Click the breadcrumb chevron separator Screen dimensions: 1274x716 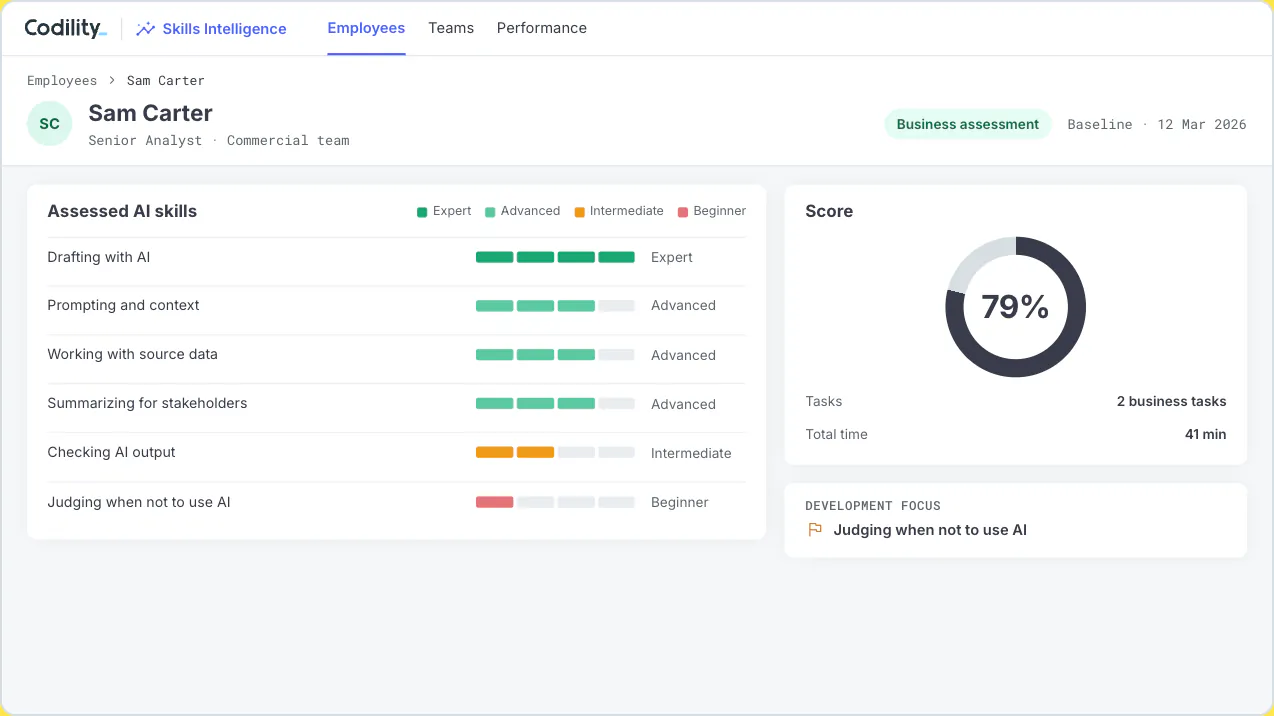(x=112, y=80)
